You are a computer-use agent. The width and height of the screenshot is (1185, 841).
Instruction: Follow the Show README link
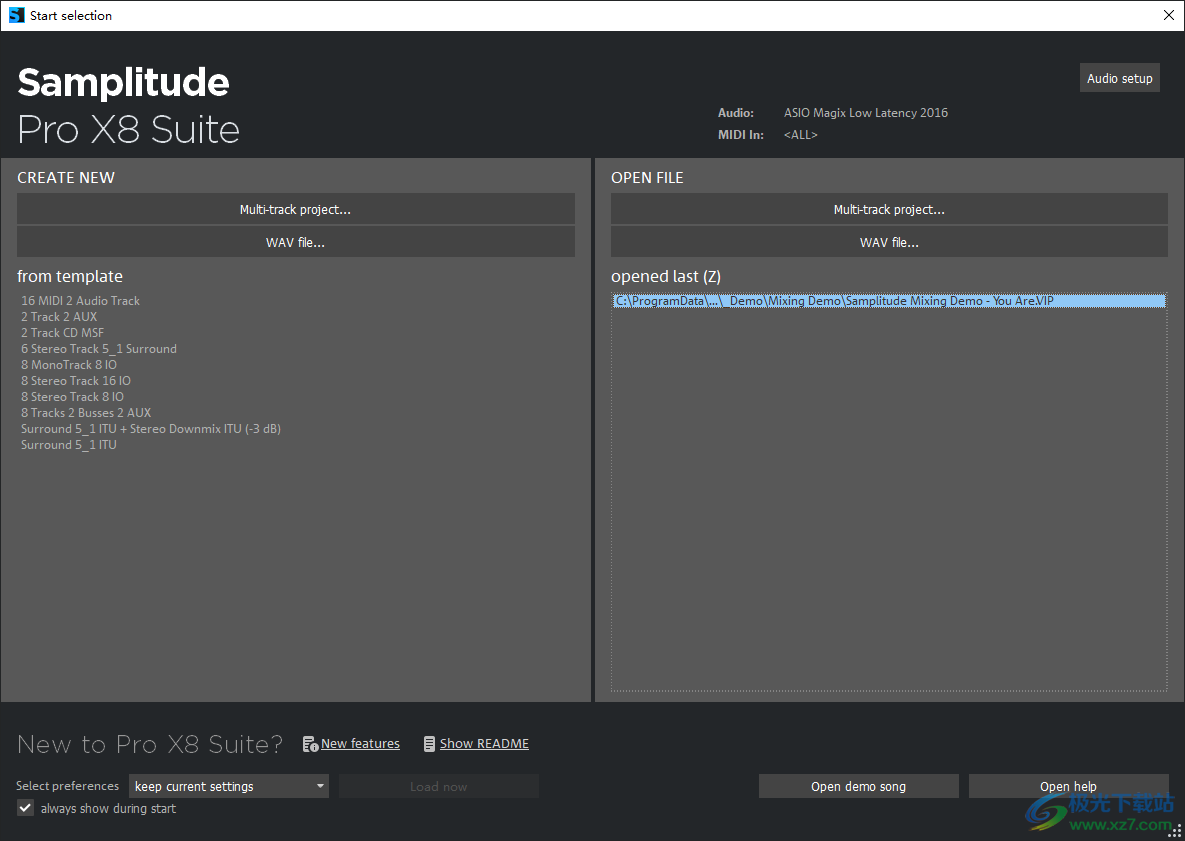(484, 744)
